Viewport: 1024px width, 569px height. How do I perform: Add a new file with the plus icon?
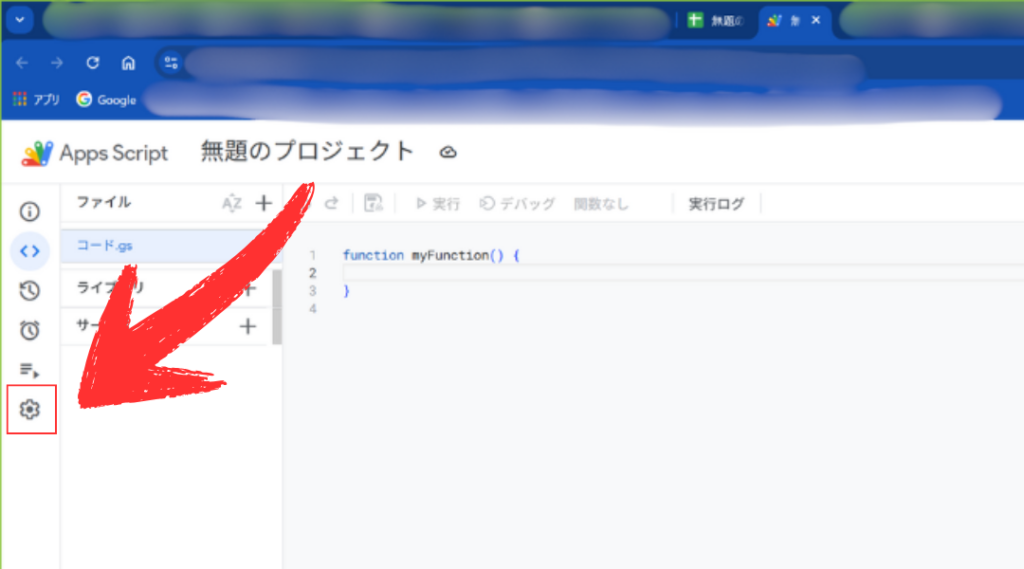coord(263,204)
